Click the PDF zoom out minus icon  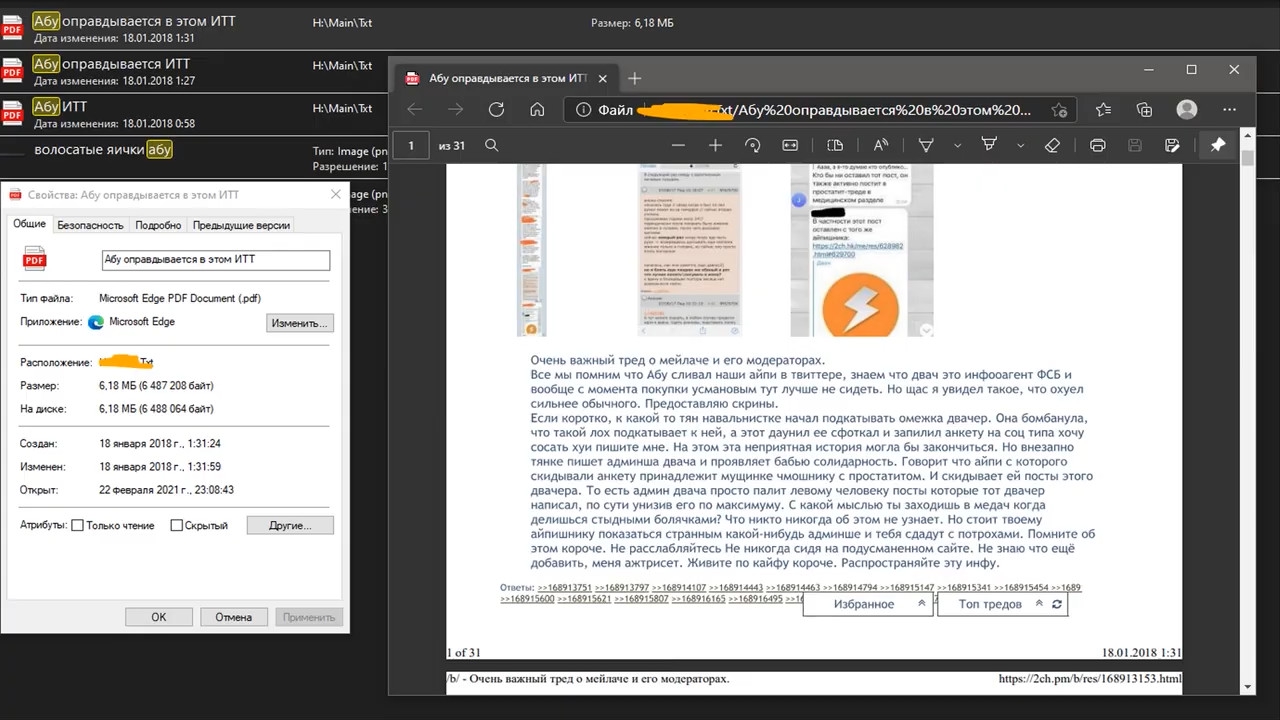[x=678, y=145]
